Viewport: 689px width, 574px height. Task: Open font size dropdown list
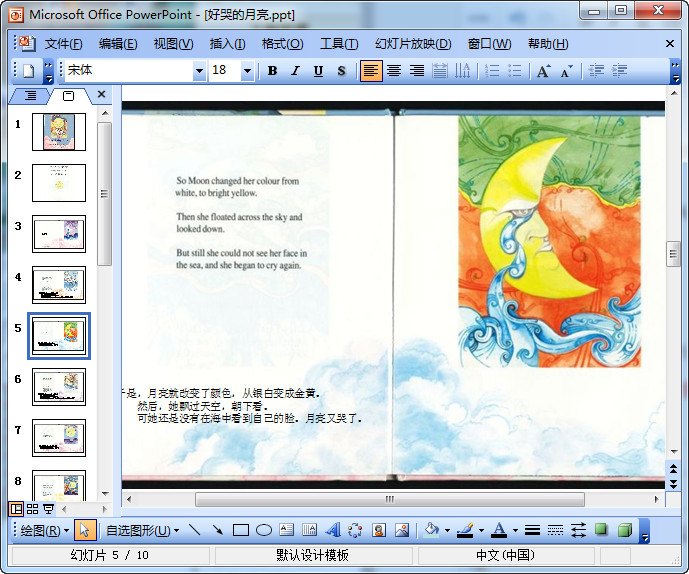click(x=247, y=71)
